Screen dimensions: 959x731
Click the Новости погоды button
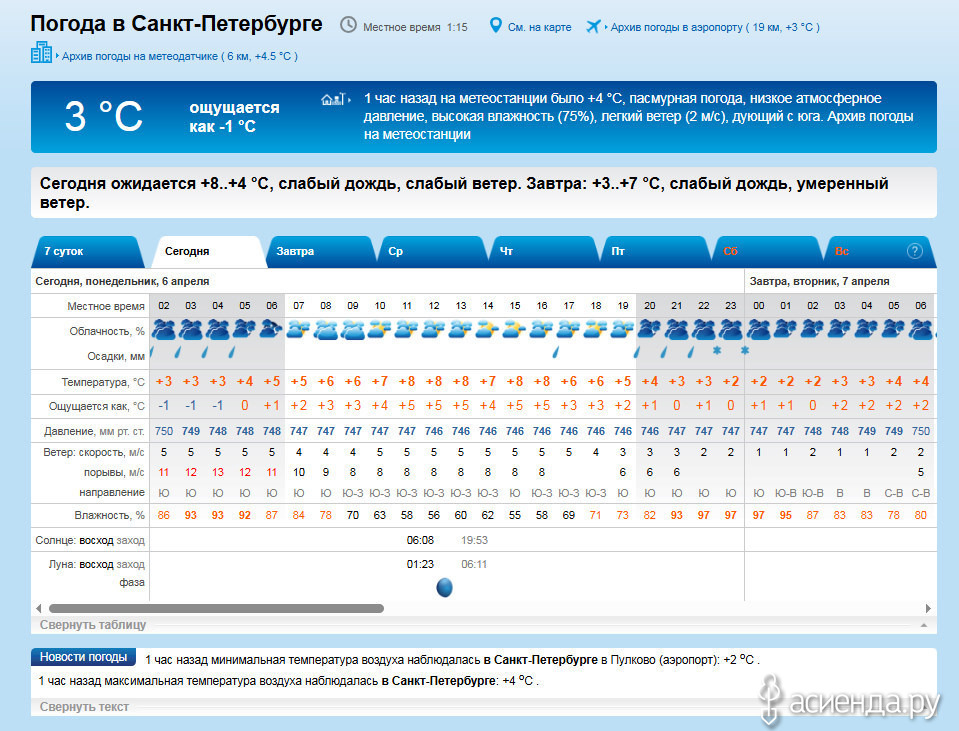click(84, 657)
